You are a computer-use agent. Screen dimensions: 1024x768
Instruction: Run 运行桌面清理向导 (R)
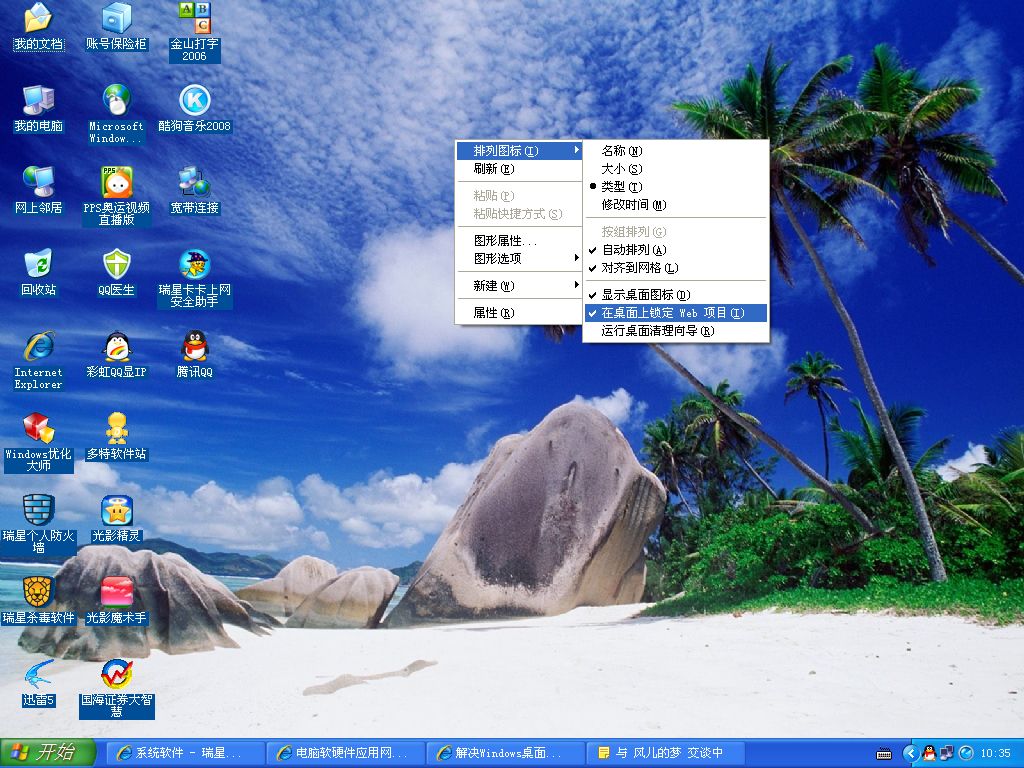pyautogui.click(x=676, y=331)
